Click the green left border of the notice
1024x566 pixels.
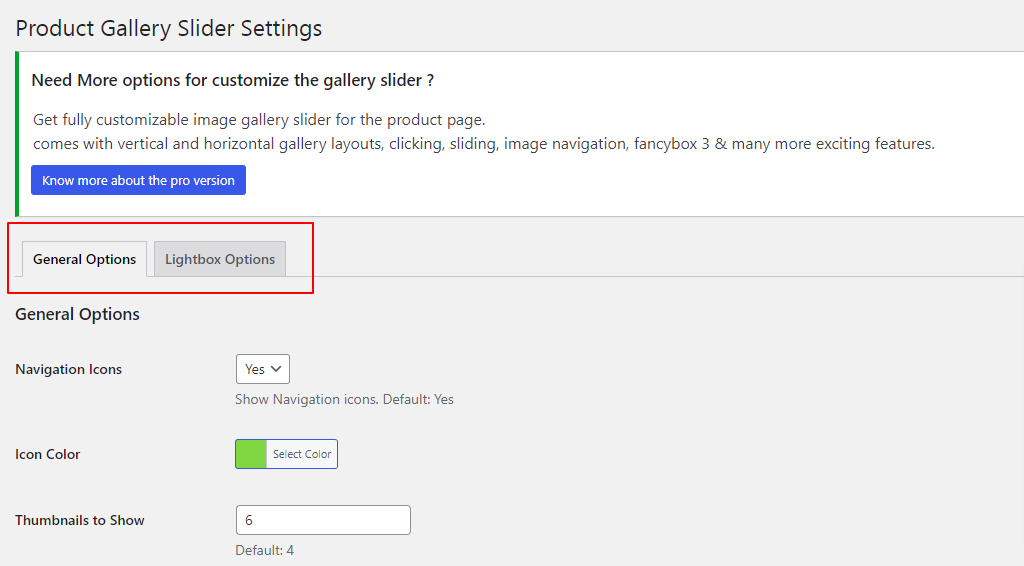(17, 134)
